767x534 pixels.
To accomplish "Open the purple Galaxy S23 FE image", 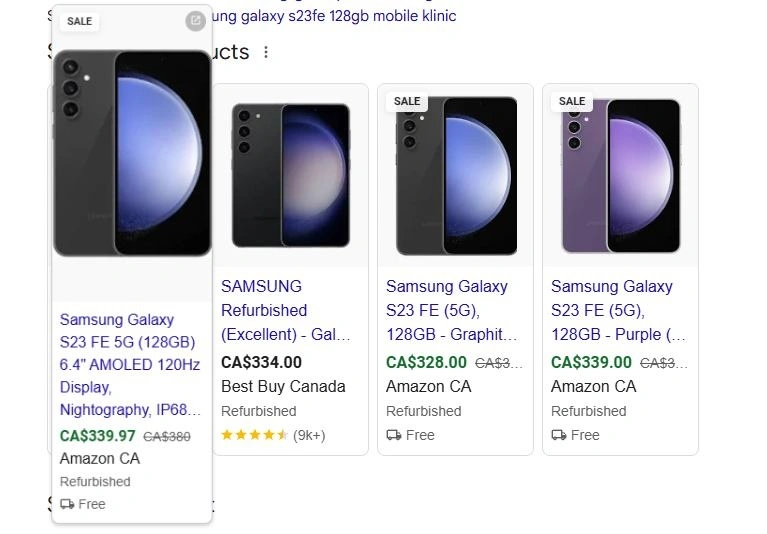I will [x=620, y=175].
